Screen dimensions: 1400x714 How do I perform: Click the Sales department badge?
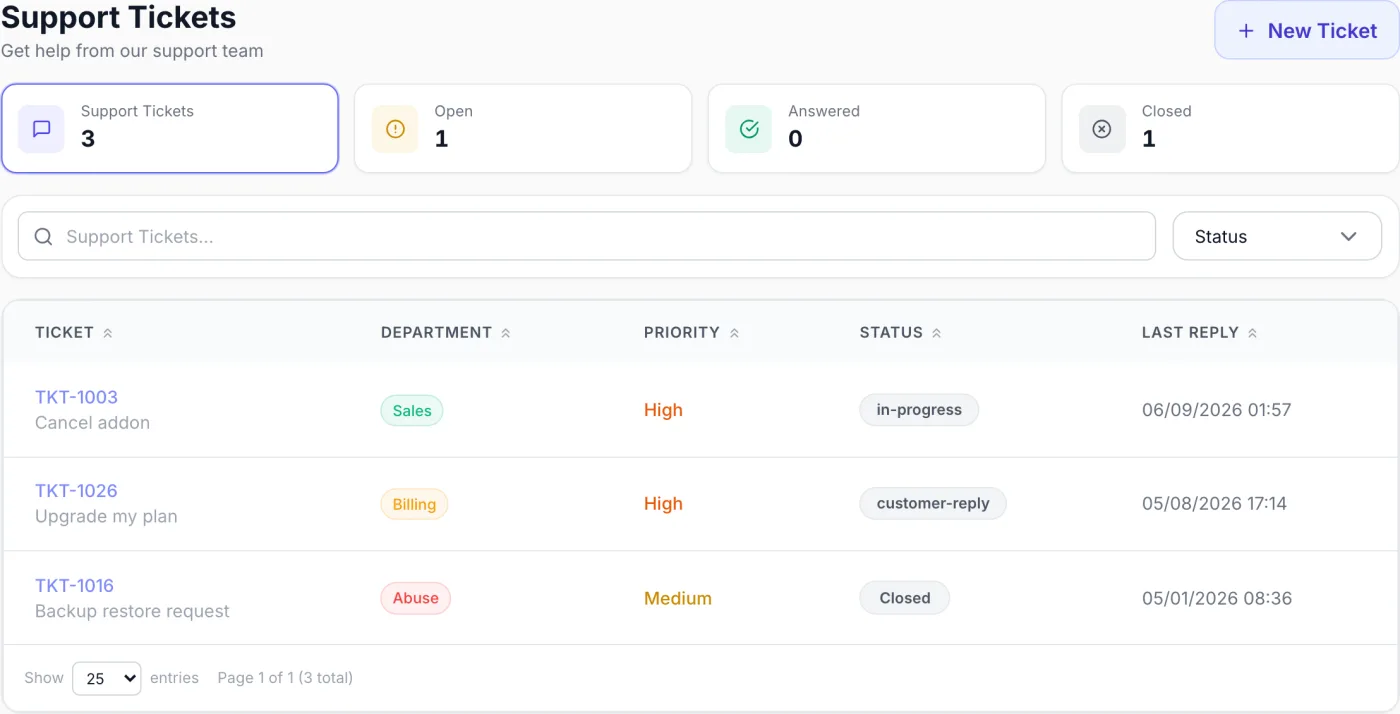(x=412, y=410)
